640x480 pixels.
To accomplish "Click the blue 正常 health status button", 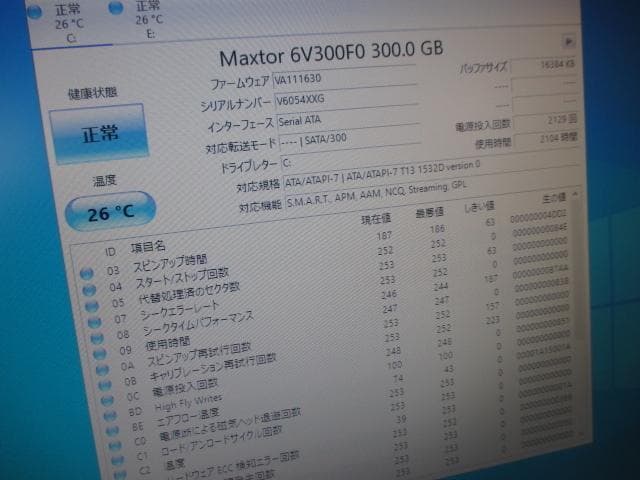I will tap(99, 134).
